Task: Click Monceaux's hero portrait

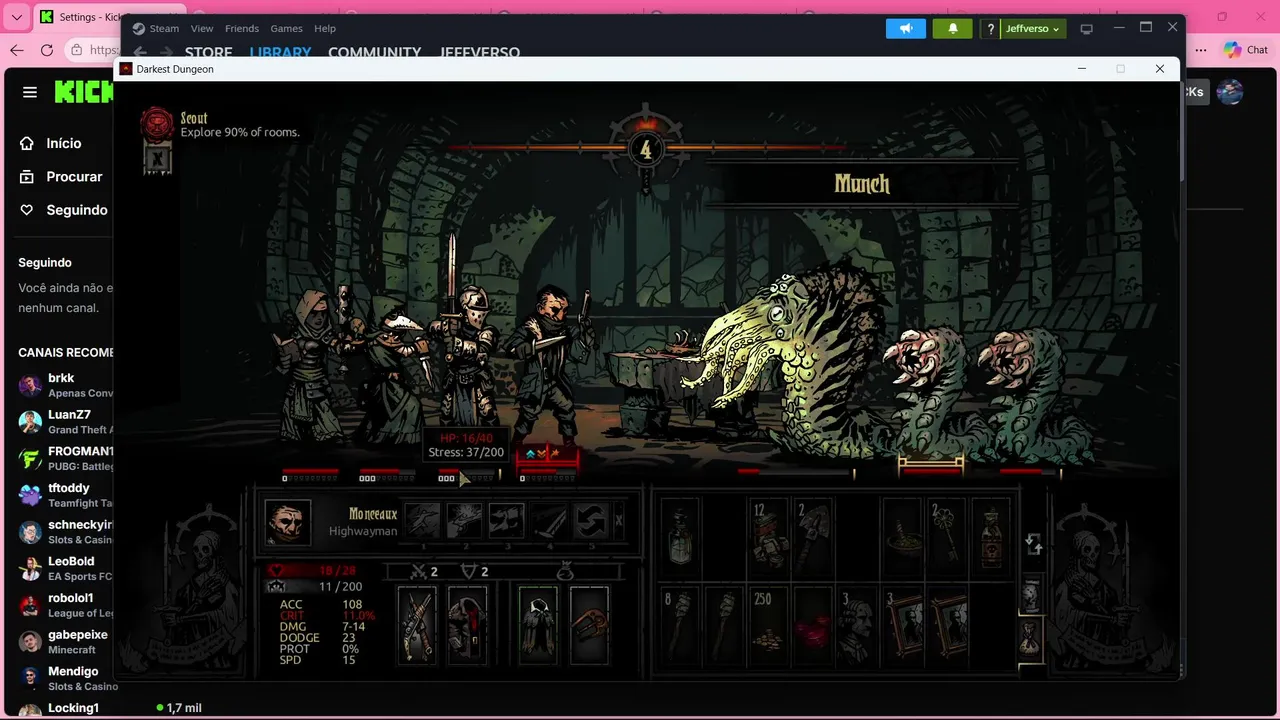Action: (x=288, y=522)
